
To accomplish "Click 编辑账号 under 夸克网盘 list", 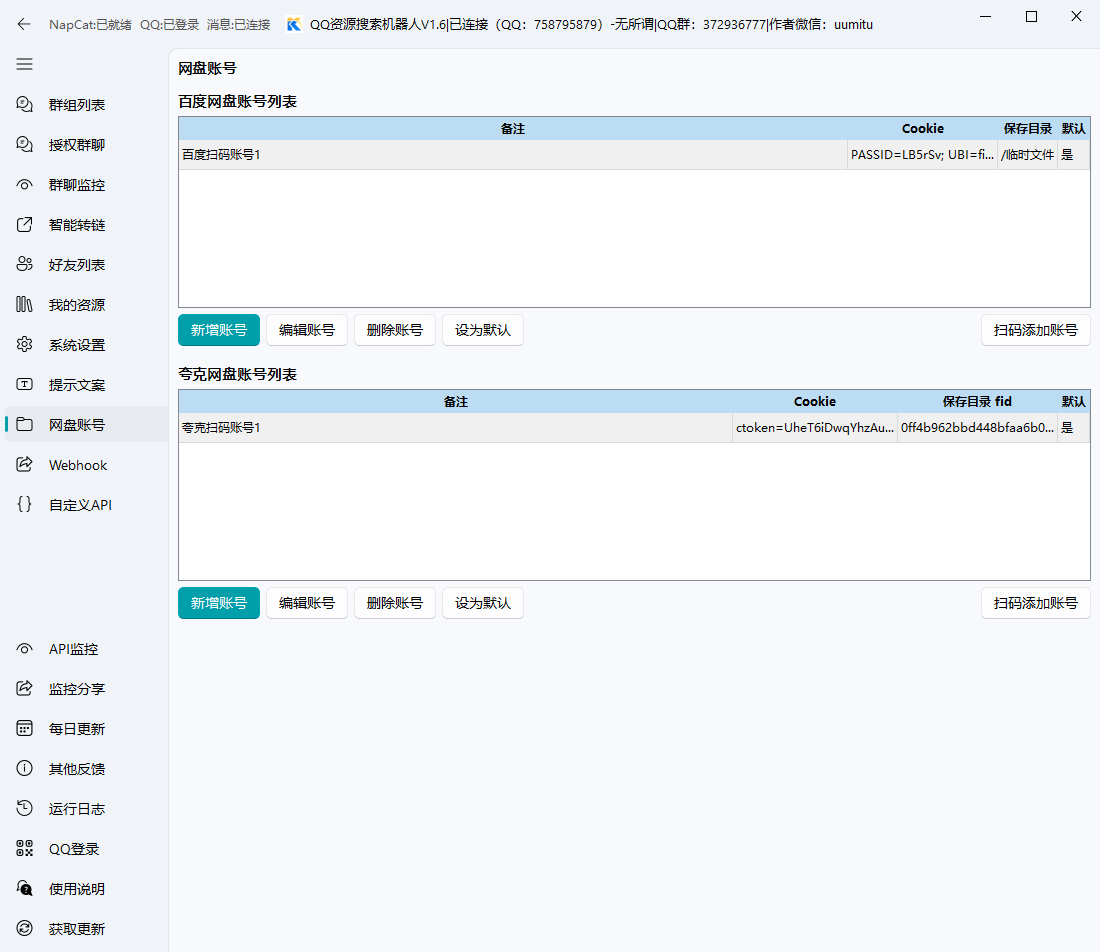I will (x=307, y=603).
